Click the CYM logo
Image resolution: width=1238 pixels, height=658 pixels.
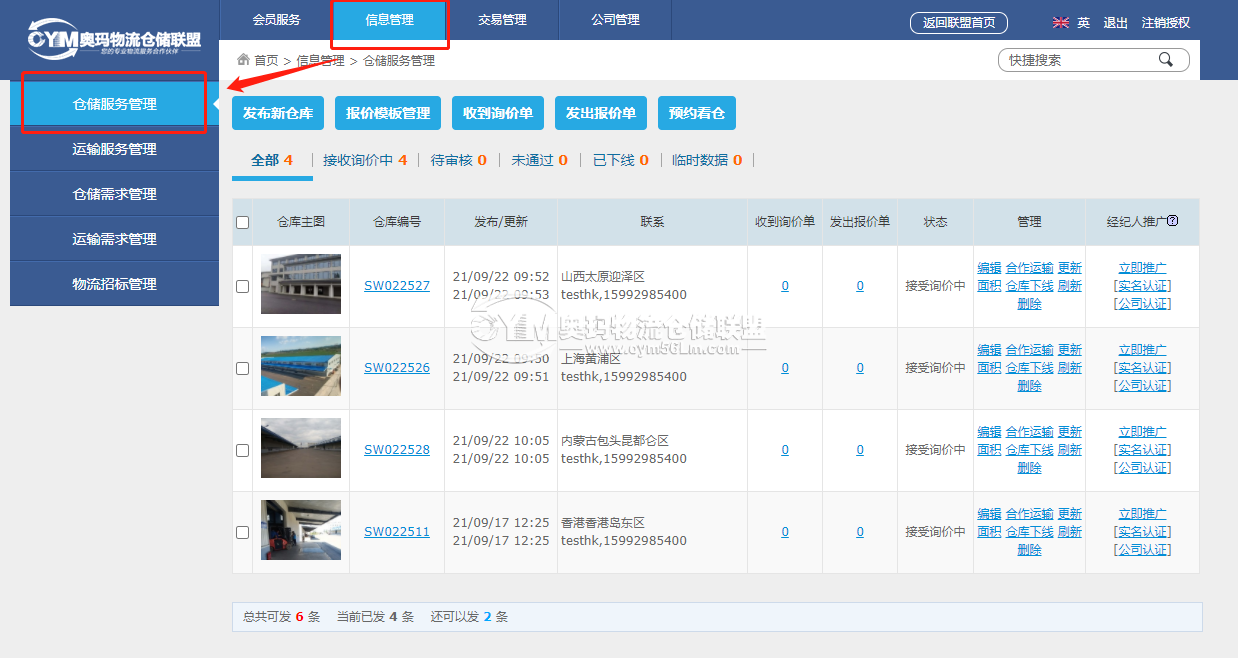114,41
